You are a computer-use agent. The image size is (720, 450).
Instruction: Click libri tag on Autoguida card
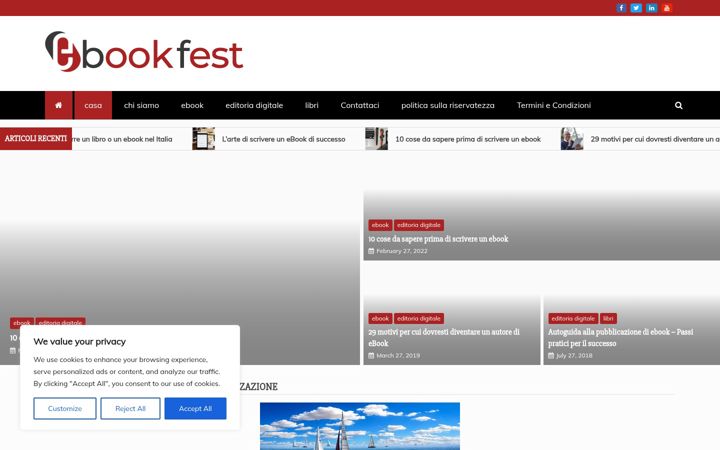(608, 318)
